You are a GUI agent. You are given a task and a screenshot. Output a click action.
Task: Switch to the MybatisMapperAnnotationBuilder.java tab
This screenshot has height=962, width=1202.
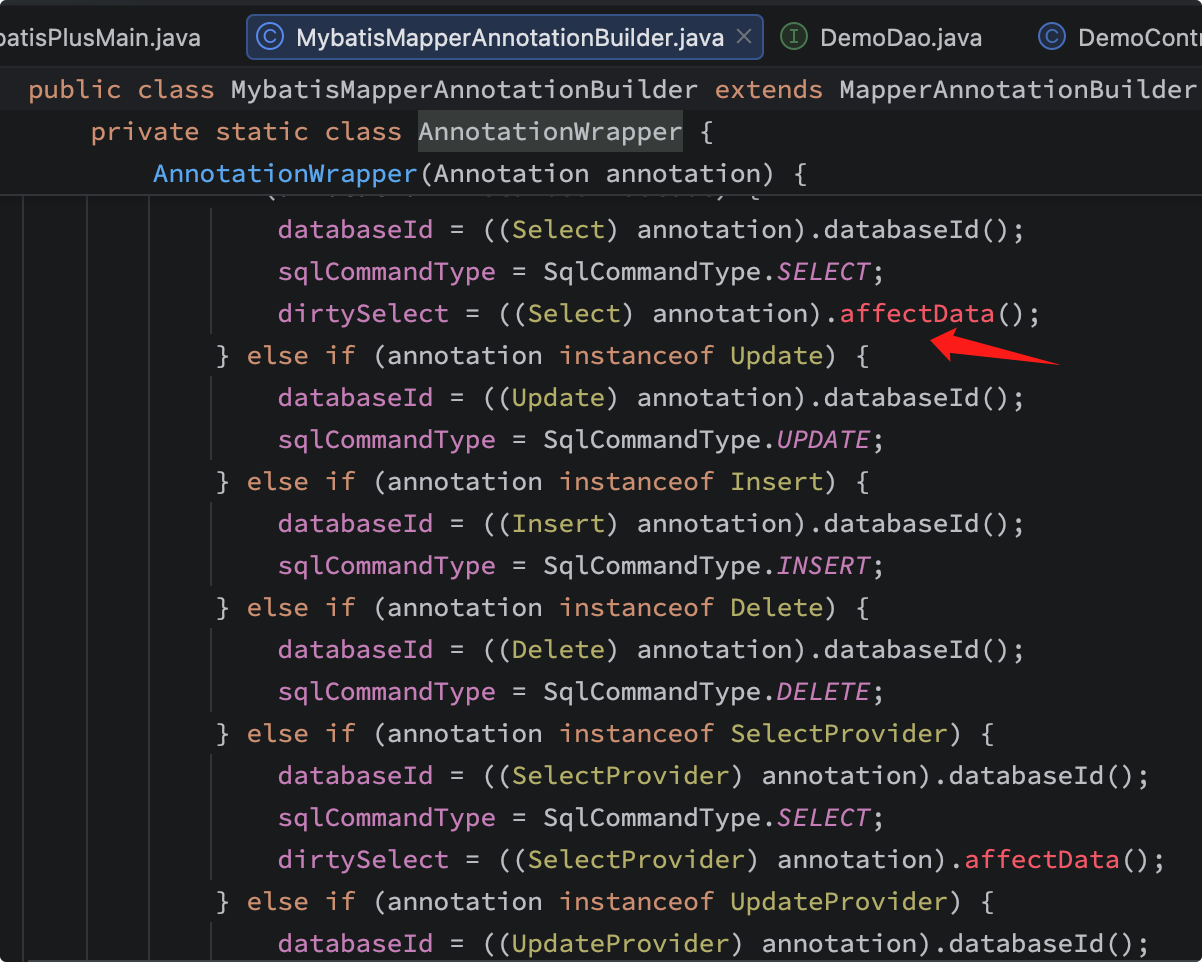(x=505, y=38)
